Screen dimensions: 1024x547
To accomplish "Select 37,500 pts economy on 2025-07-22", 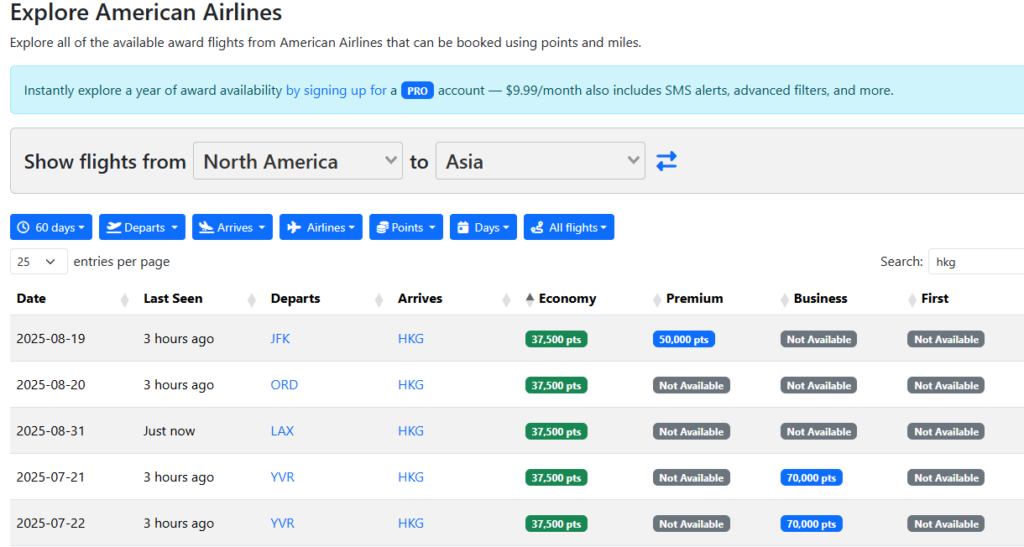I will [556, 524].
